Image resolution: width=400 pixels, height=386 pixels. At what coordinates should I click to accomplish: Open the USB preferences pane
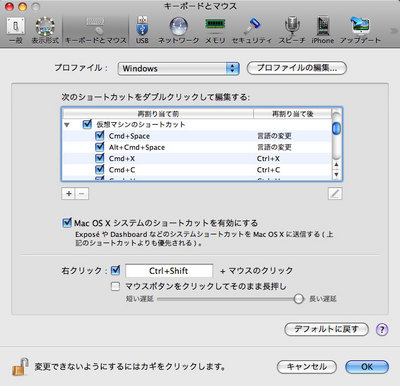[142, 31]
